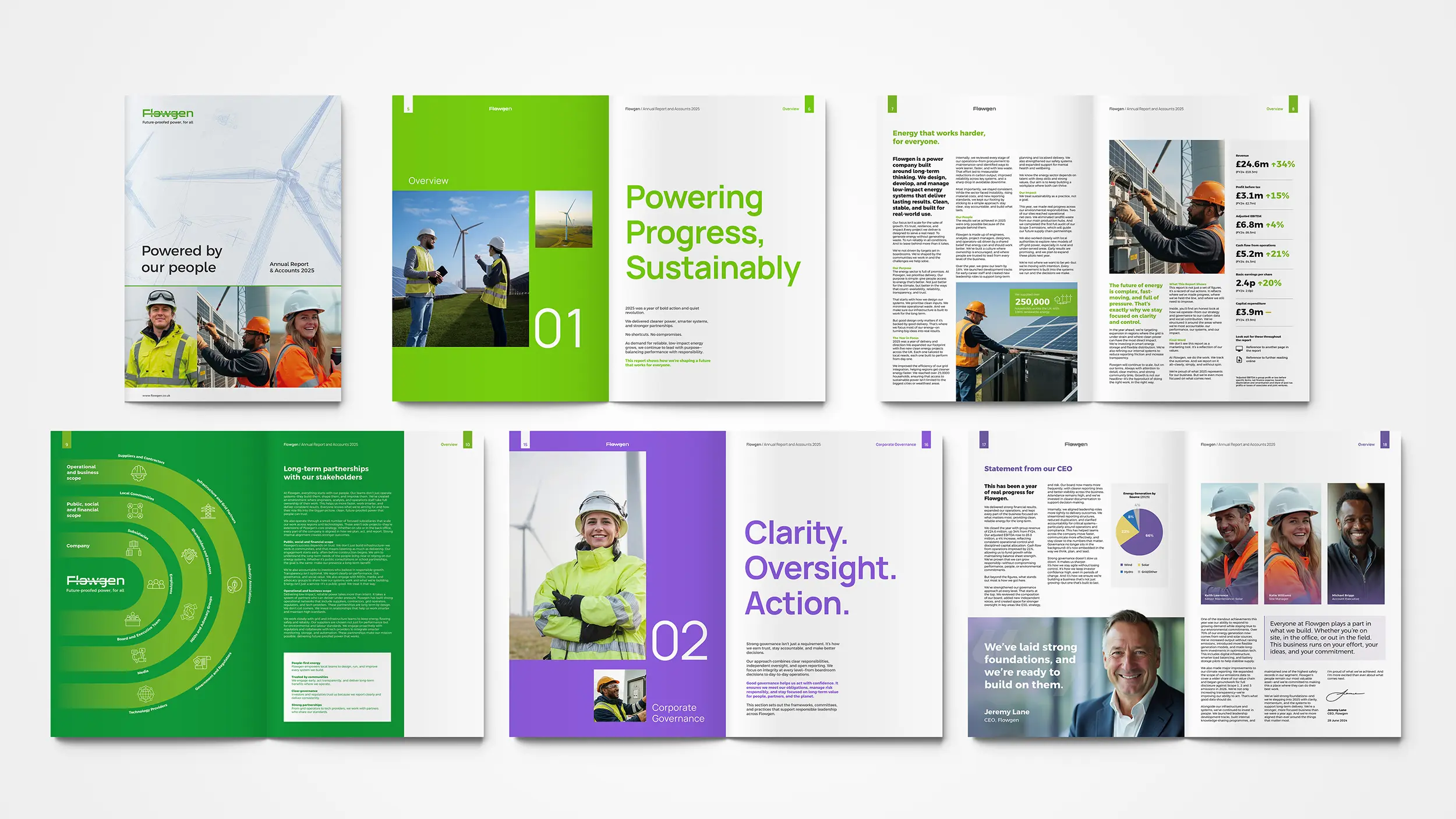The image size is (1456, 819).
Task: Click the NGOs and Advocacy Groups hands icon
Action: 189,610
